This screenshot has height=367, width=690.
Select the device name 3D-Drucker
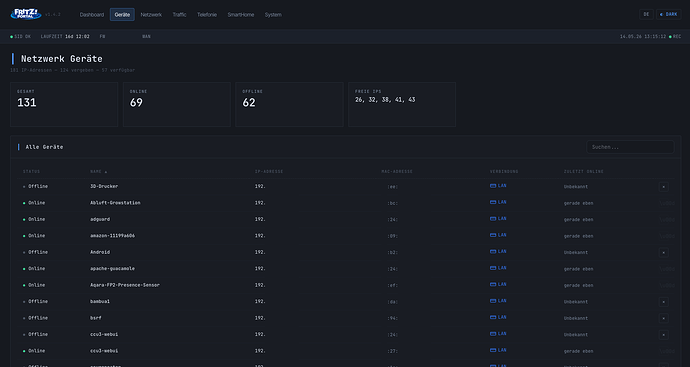tap(104, 187)
